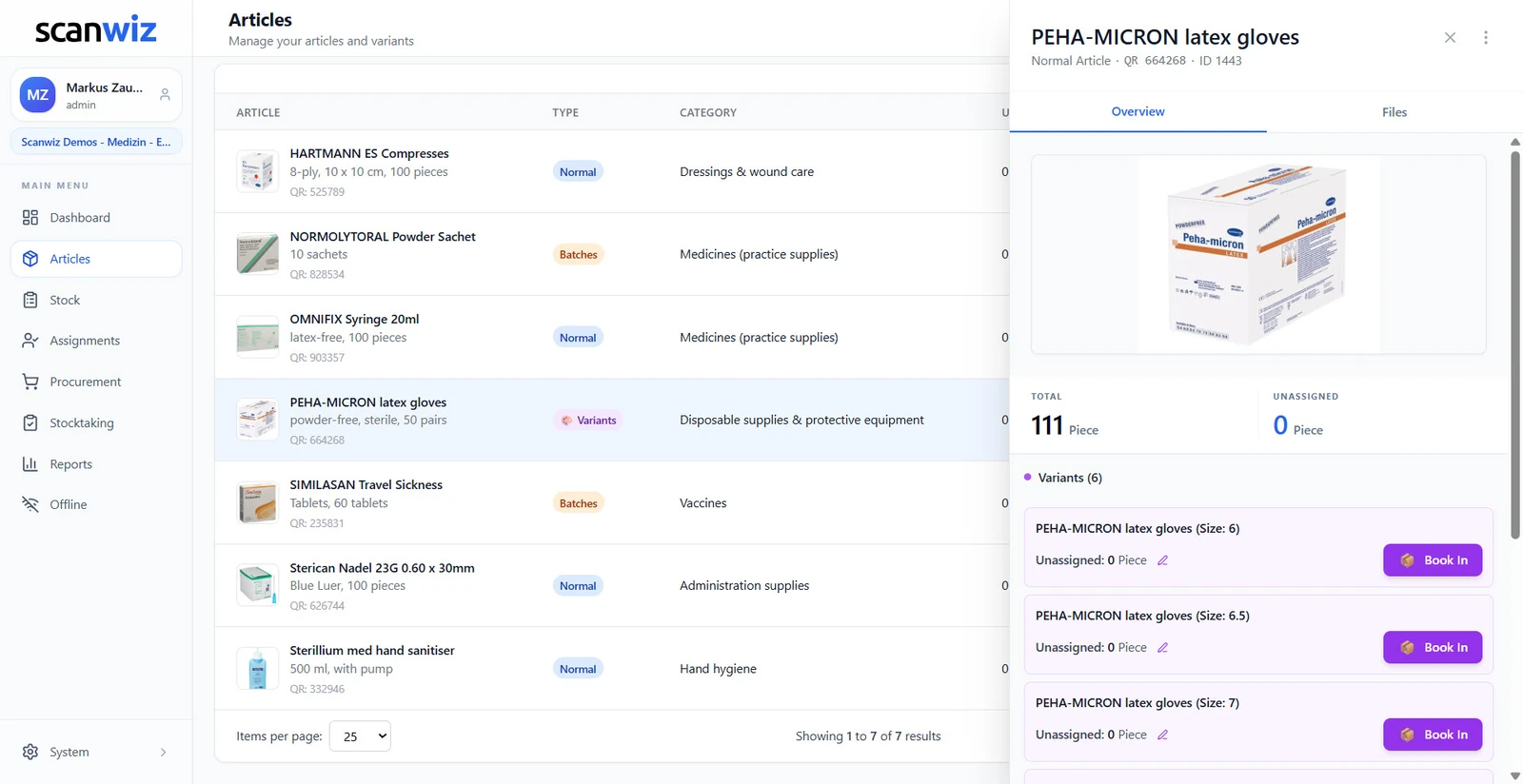
Task: Book In the Size: 6.5 gloves variant
Action: [x=1433, y=648]
